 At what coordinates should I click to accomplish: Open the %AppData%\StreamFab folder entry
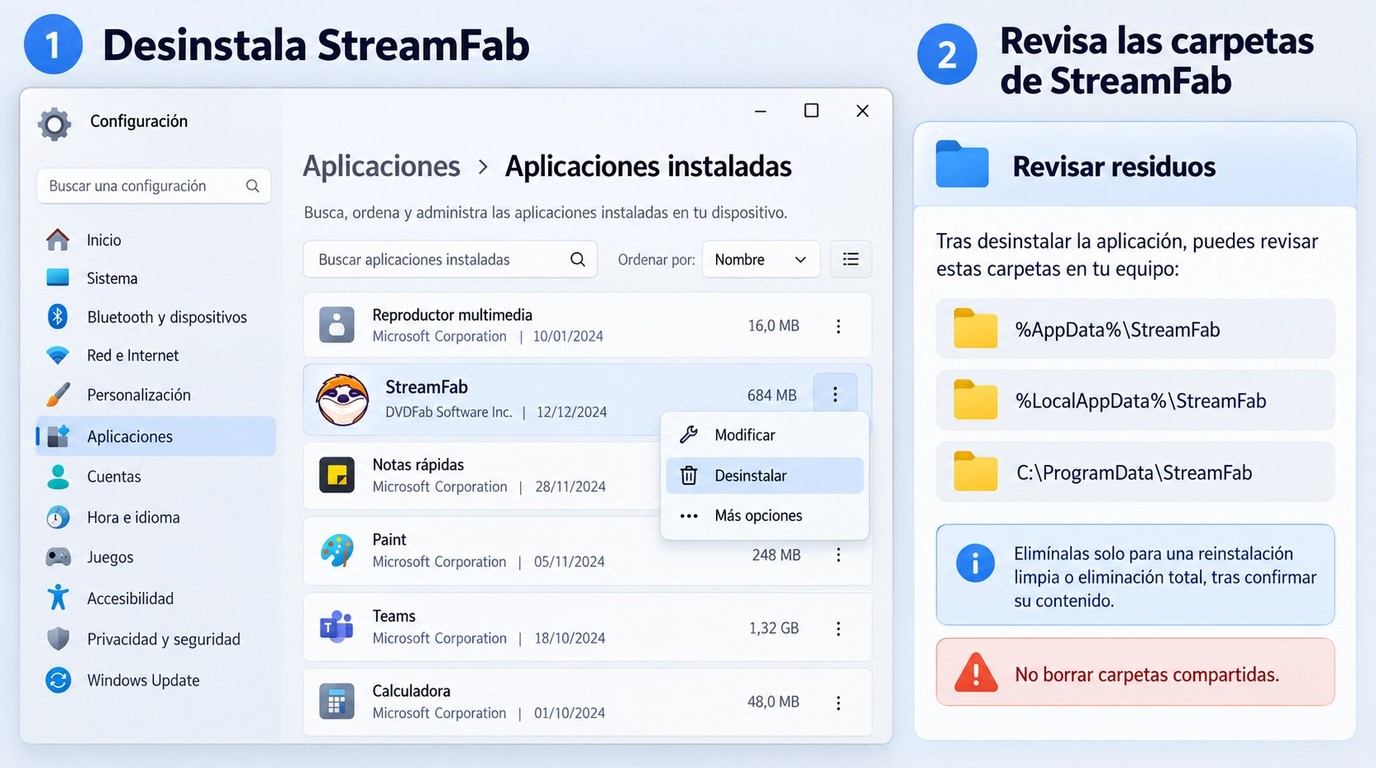point(1135,329)
